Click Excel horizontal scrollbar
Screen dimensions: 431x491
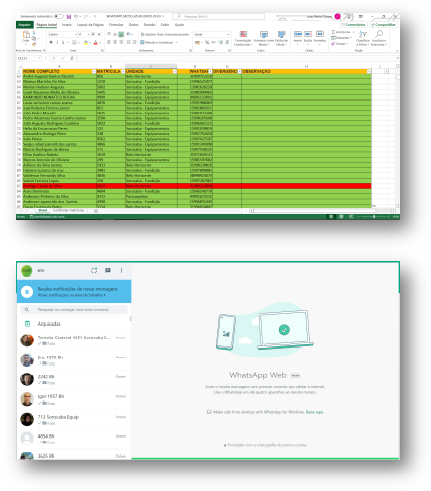pyautogui.click(x=313, y=211)
